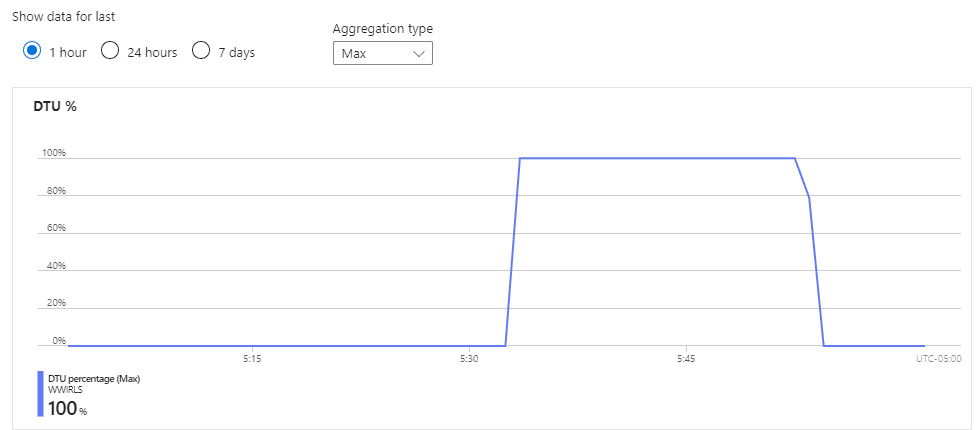This screenshot has height=430, width=976.
Task: Click the DTU % chart title
Action: tap(55, 106)
